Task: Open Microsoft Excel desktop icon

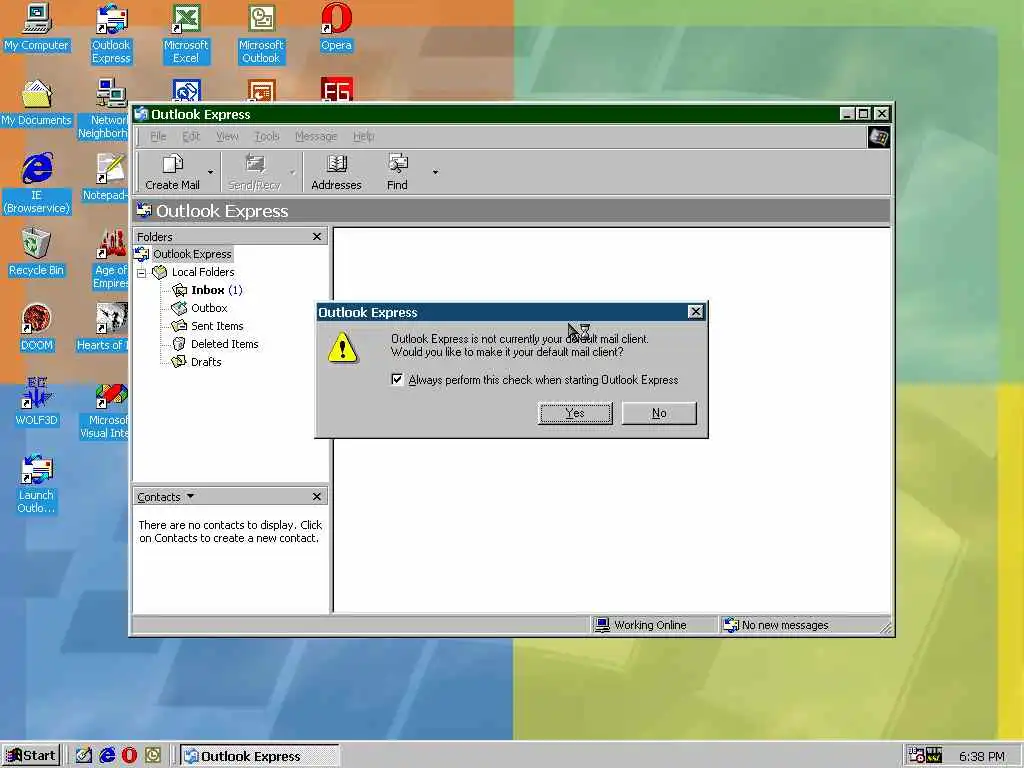Action: (x=186, y=34)
